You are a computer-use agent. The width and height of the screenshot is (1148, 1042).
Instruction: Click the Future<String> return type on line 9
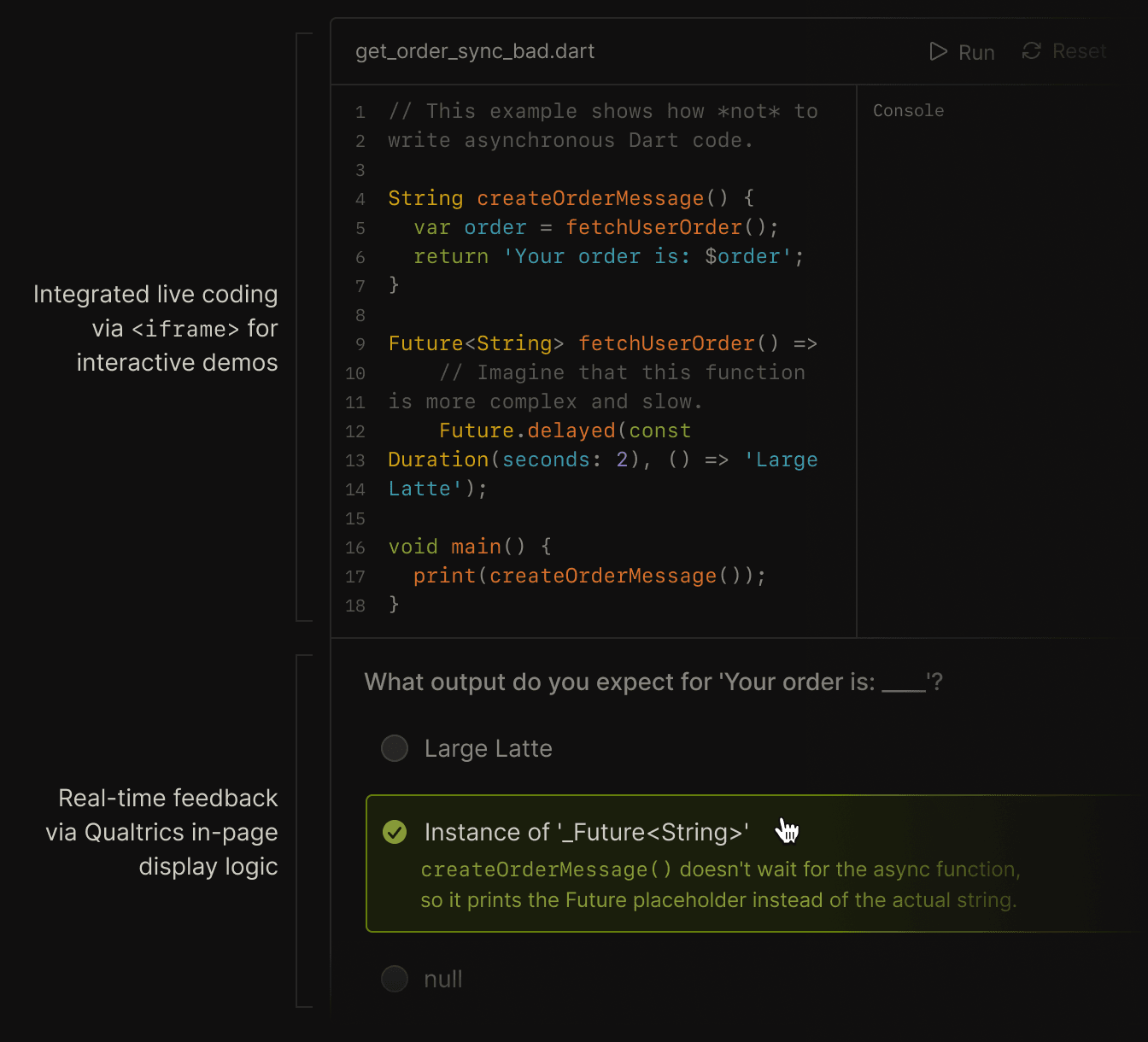pos(475,343)
